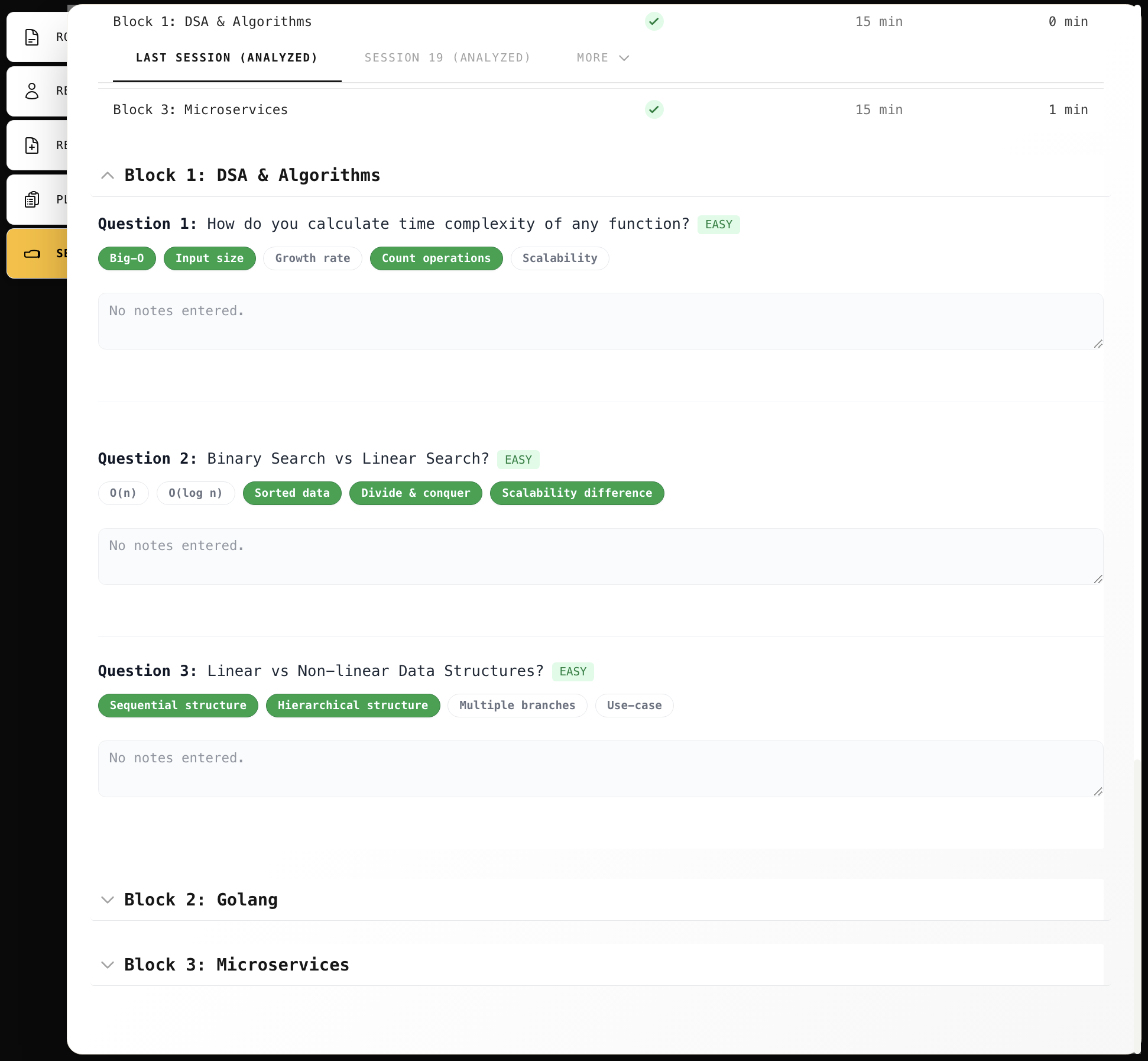
Task: Click the green checkmark beside Block 3: Microservices
Action: [654, 109]
